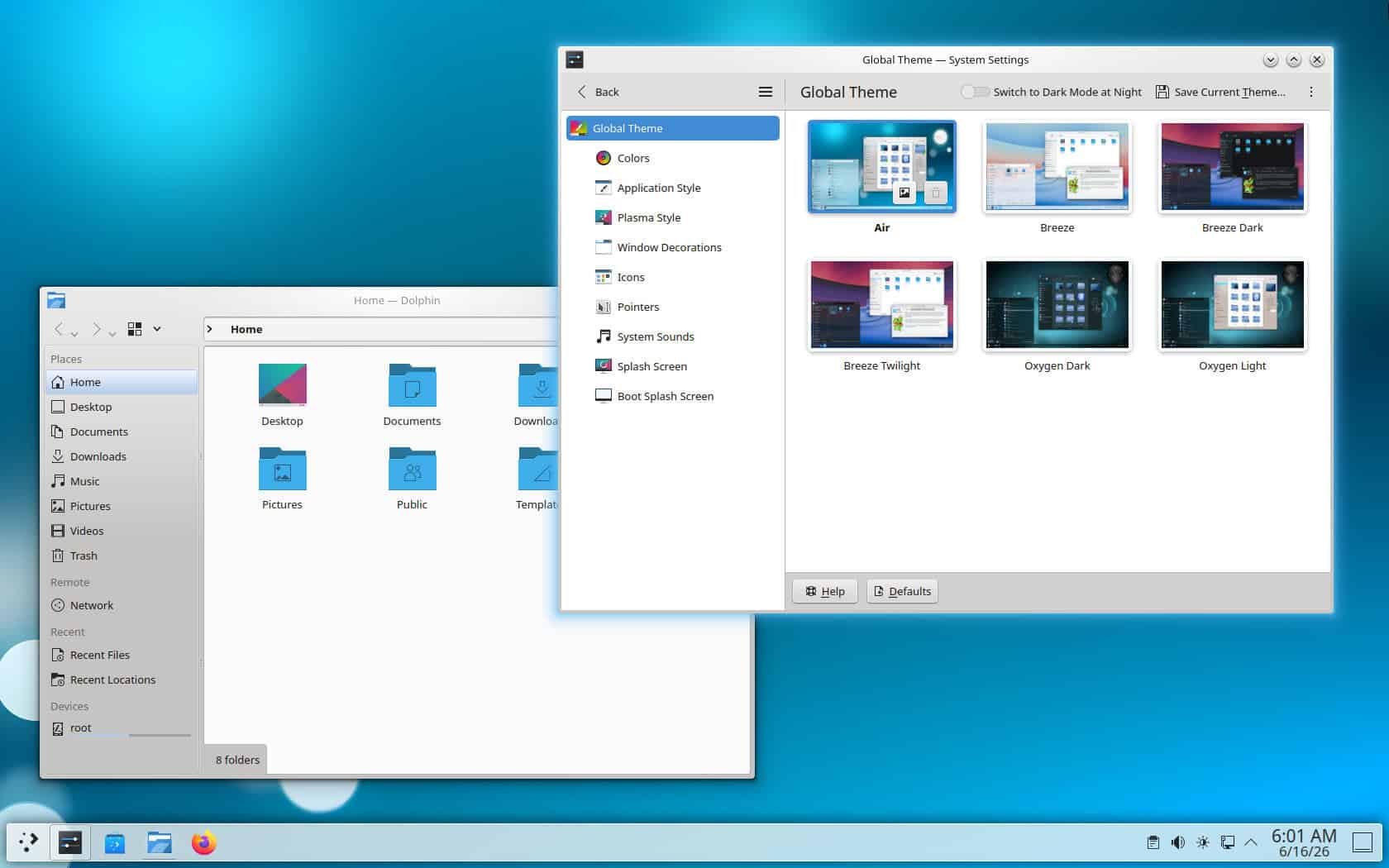Select Application Style in the sidebar
The image size is (1389, 868).
tap(673, 188)
